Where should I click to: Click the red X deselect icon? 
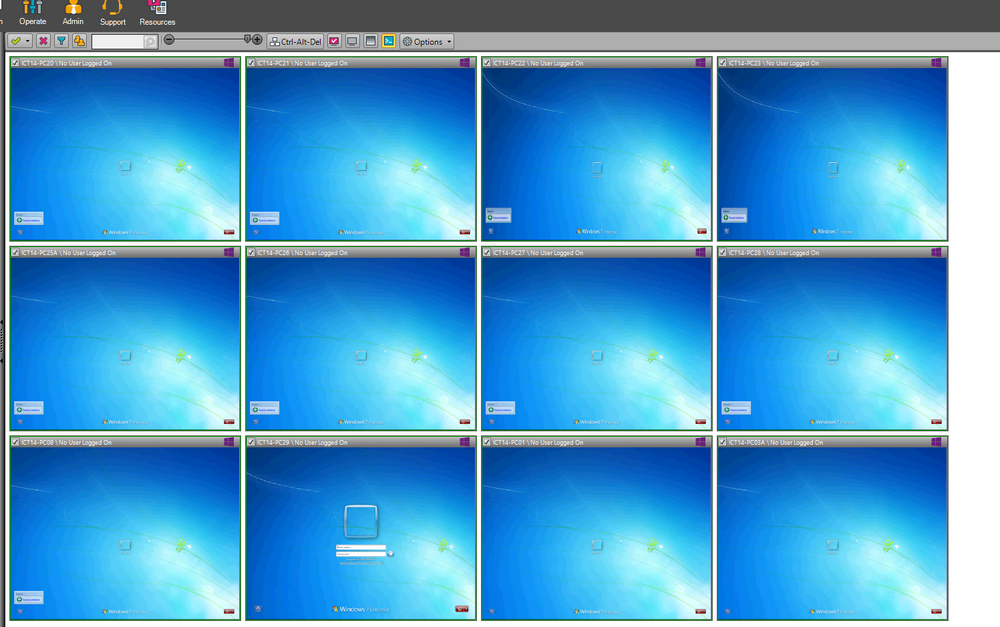point(43,41)
